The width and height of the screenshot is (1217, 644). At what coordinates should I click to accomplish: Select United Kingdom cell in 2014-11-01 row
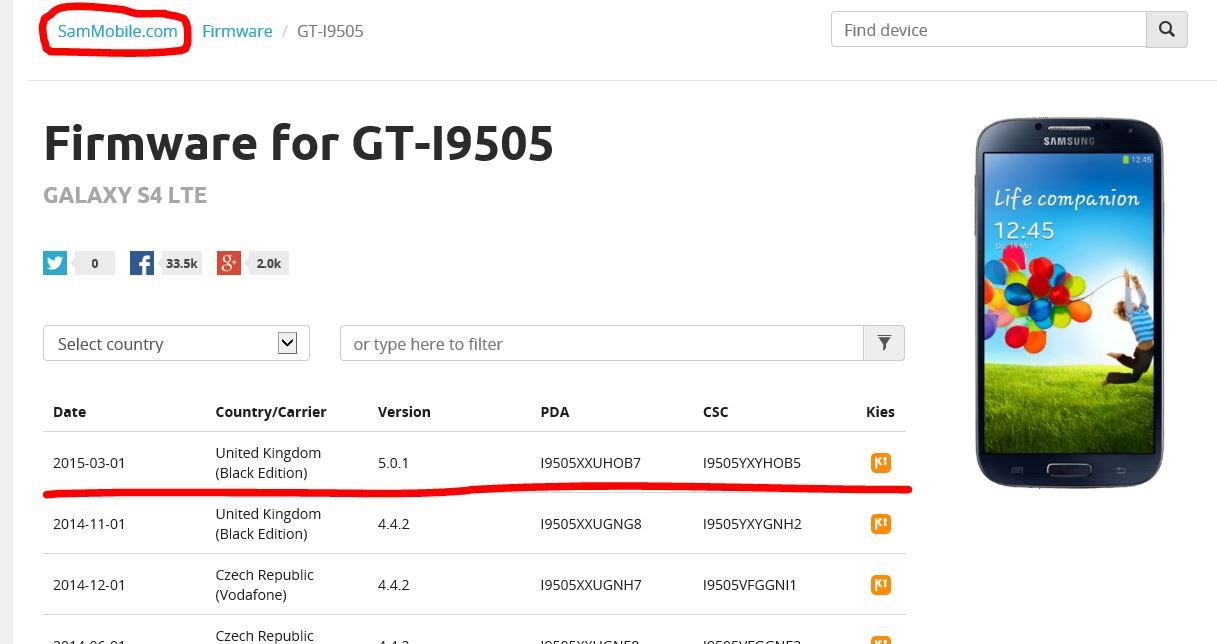[x=268, y=524]
